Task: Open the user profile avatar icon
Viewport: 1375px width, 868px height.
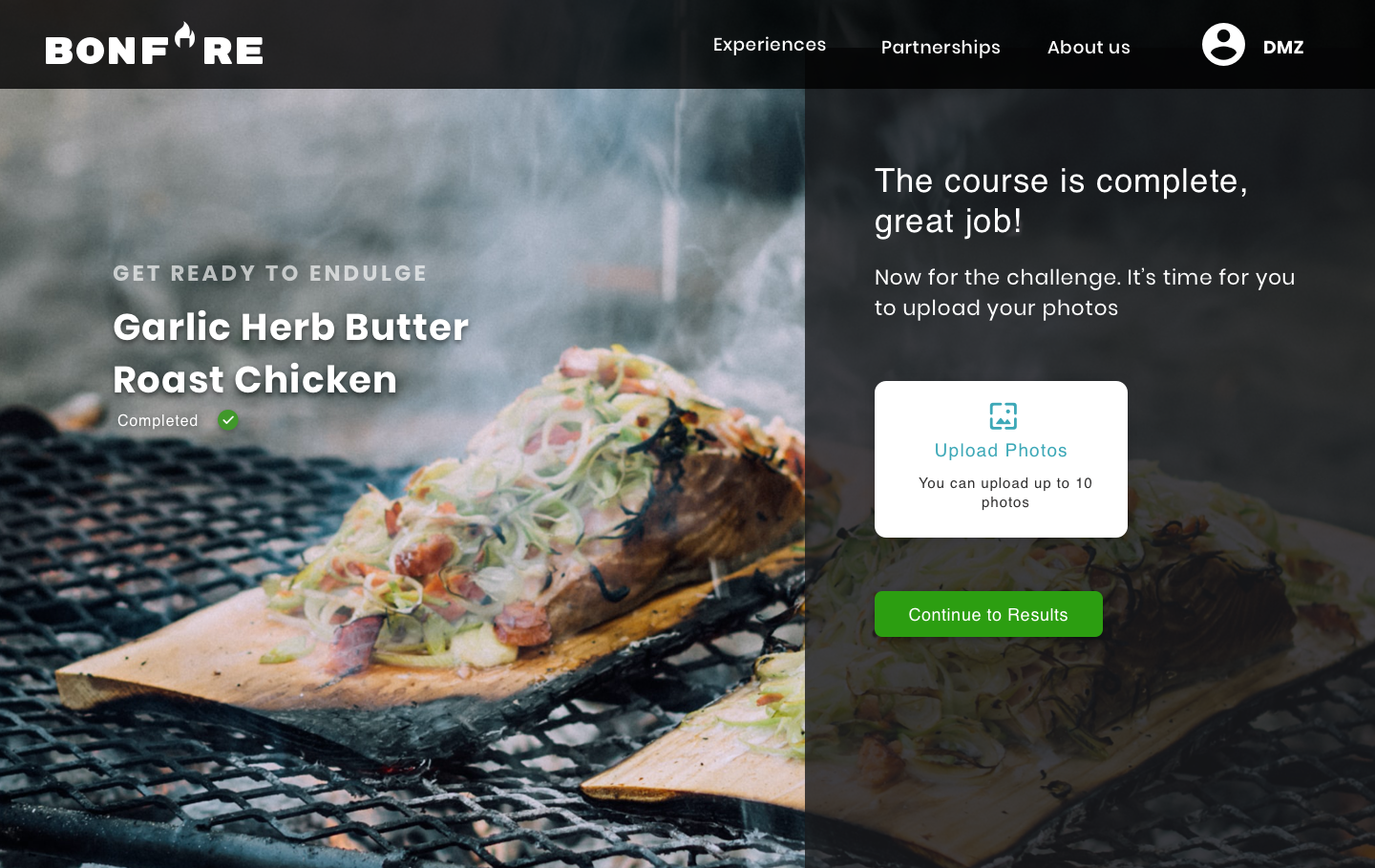Action: (x=1223, y=44)
